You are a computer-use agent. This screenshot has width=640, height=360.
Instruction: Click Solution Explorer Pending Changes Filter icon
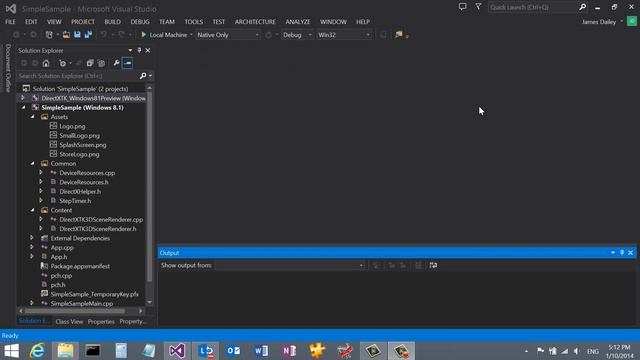pyautogui.click(x=62, y=63)
